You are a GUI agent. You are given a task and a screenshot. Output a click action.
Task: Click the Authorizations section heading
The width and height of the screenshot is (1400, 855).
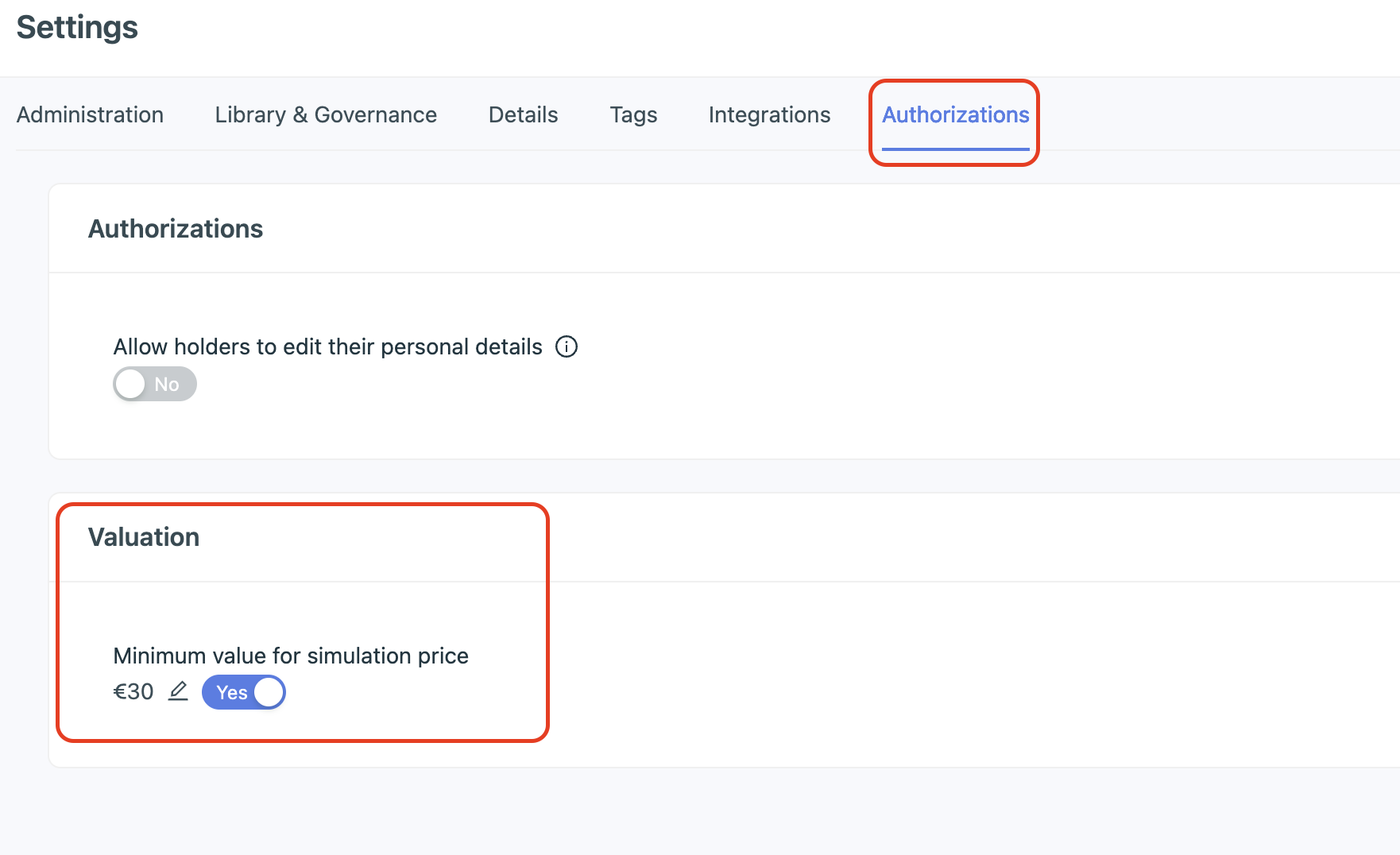click(x=176, y=229)
